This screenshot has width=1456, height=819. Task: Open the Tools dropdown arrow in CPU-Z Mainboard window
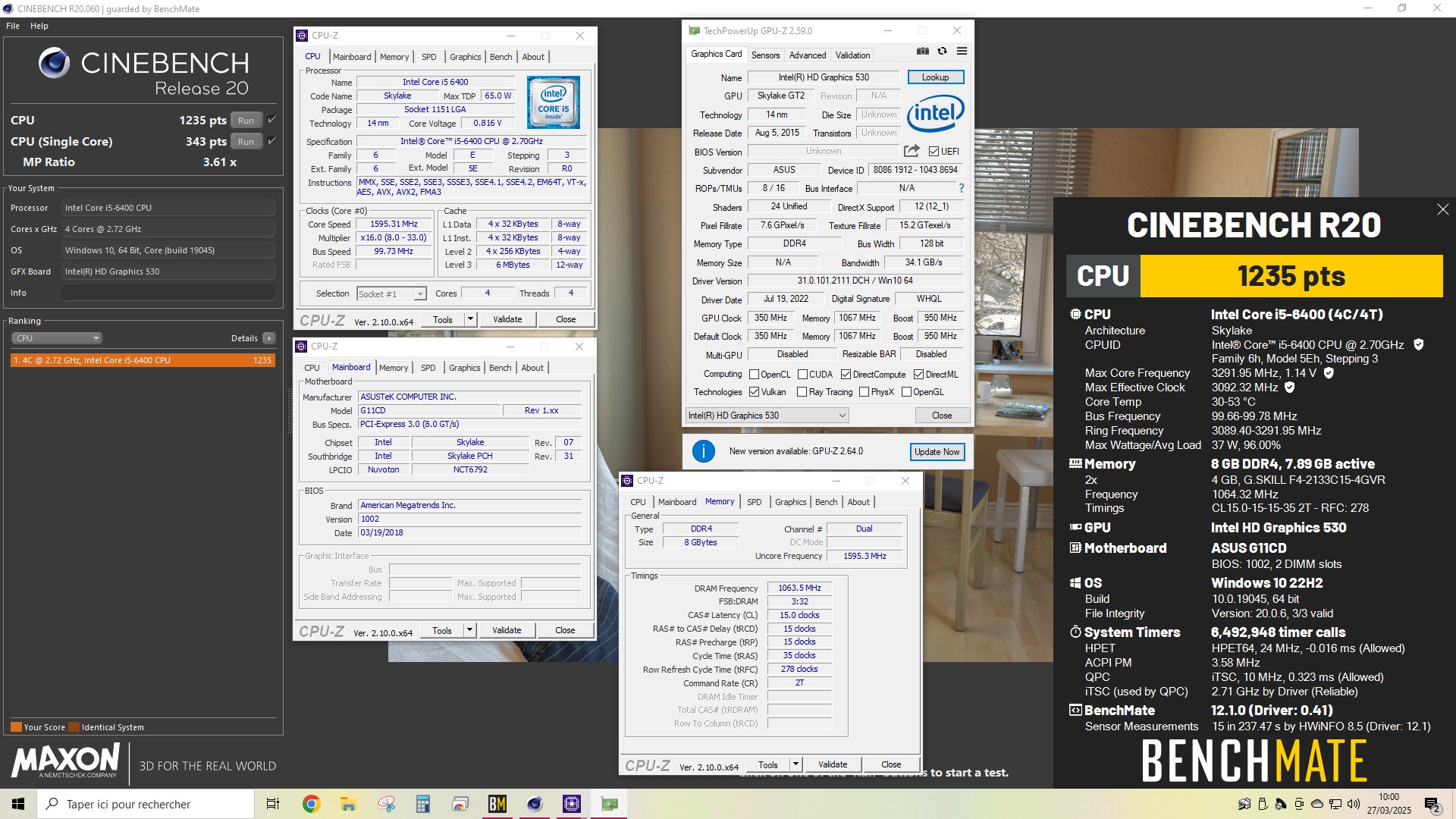(469, 630)
